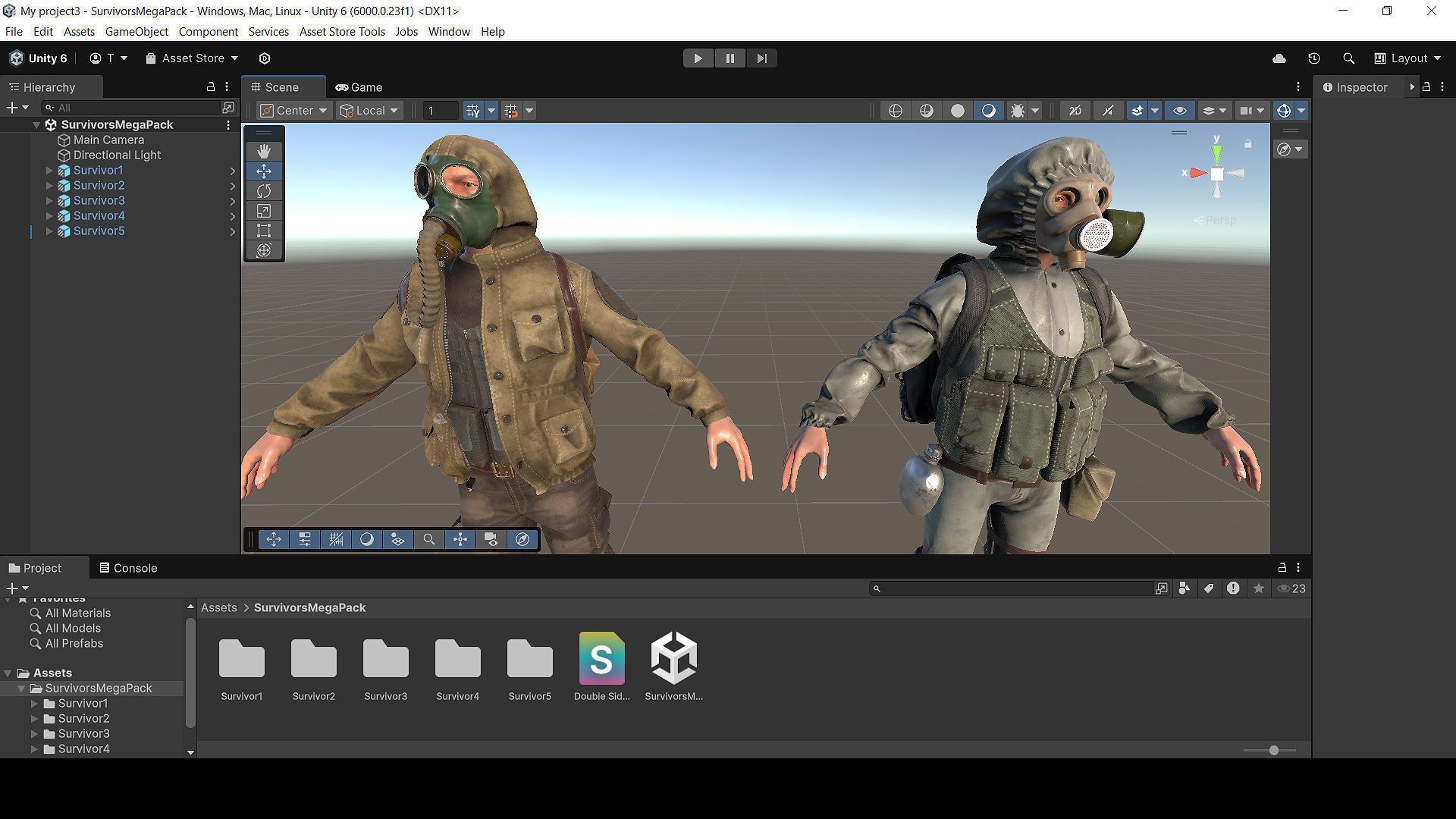Image resolution: width=1456 pixels, height=819 pixels.
Task: Open the Window menu
Action: tap(449, 32)
